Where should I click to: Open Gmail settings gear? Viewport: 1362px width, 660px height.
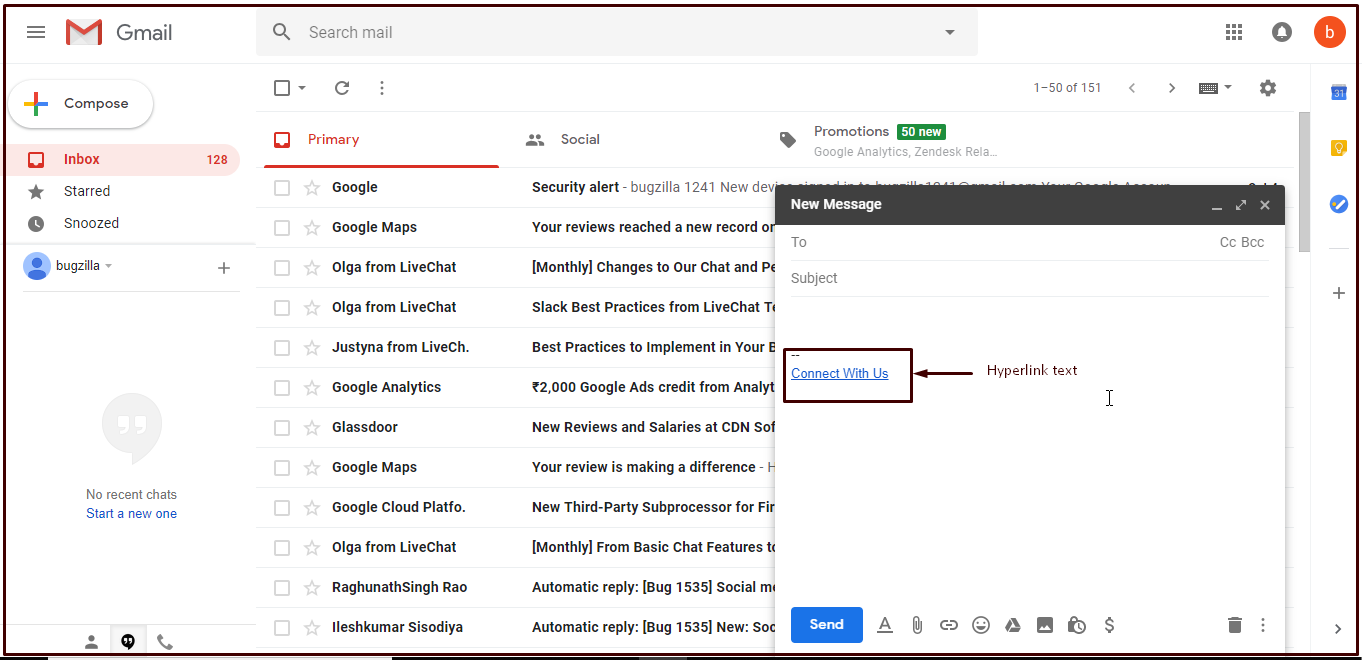(x=1267, y=88)
